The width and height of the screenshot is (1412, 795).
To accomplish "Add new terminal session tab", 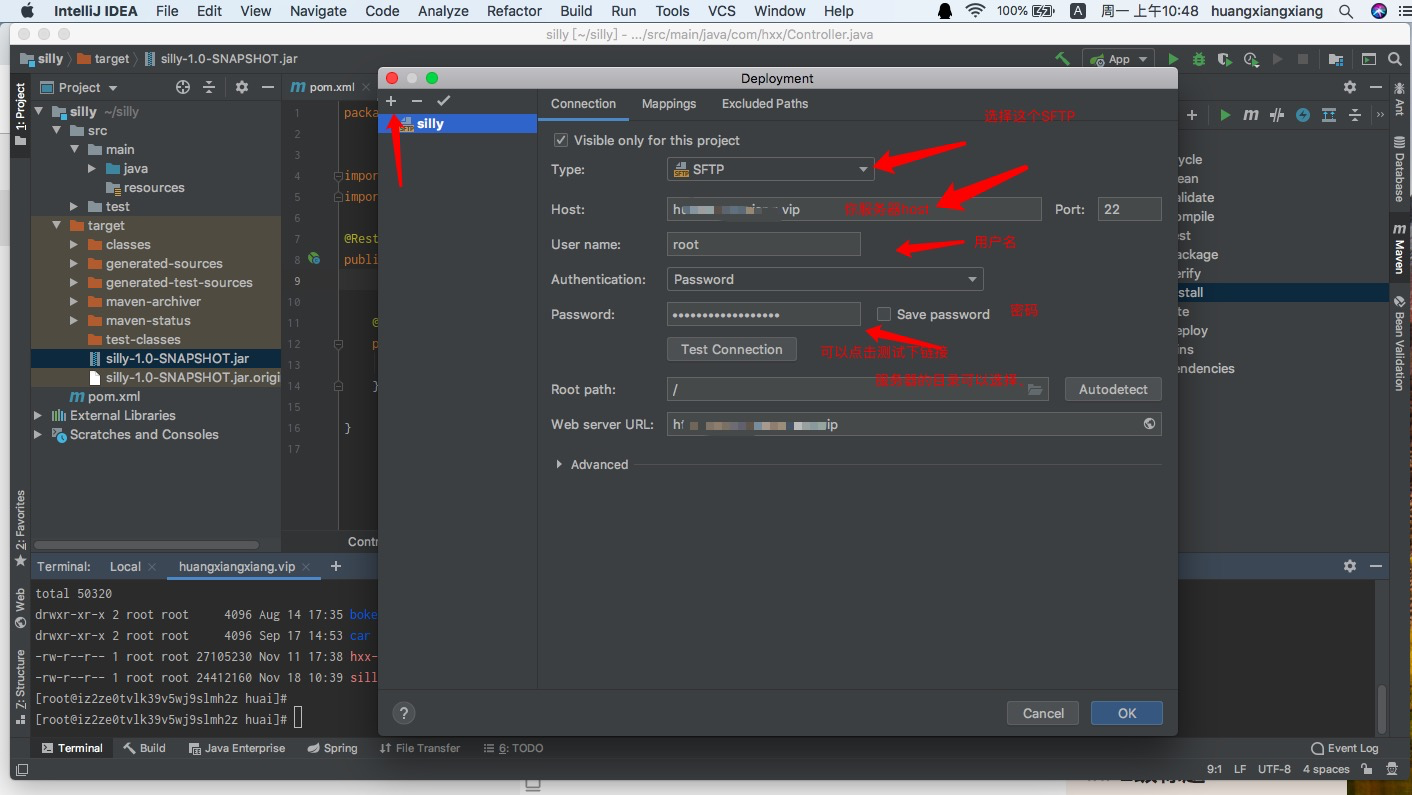I will 336,566.
